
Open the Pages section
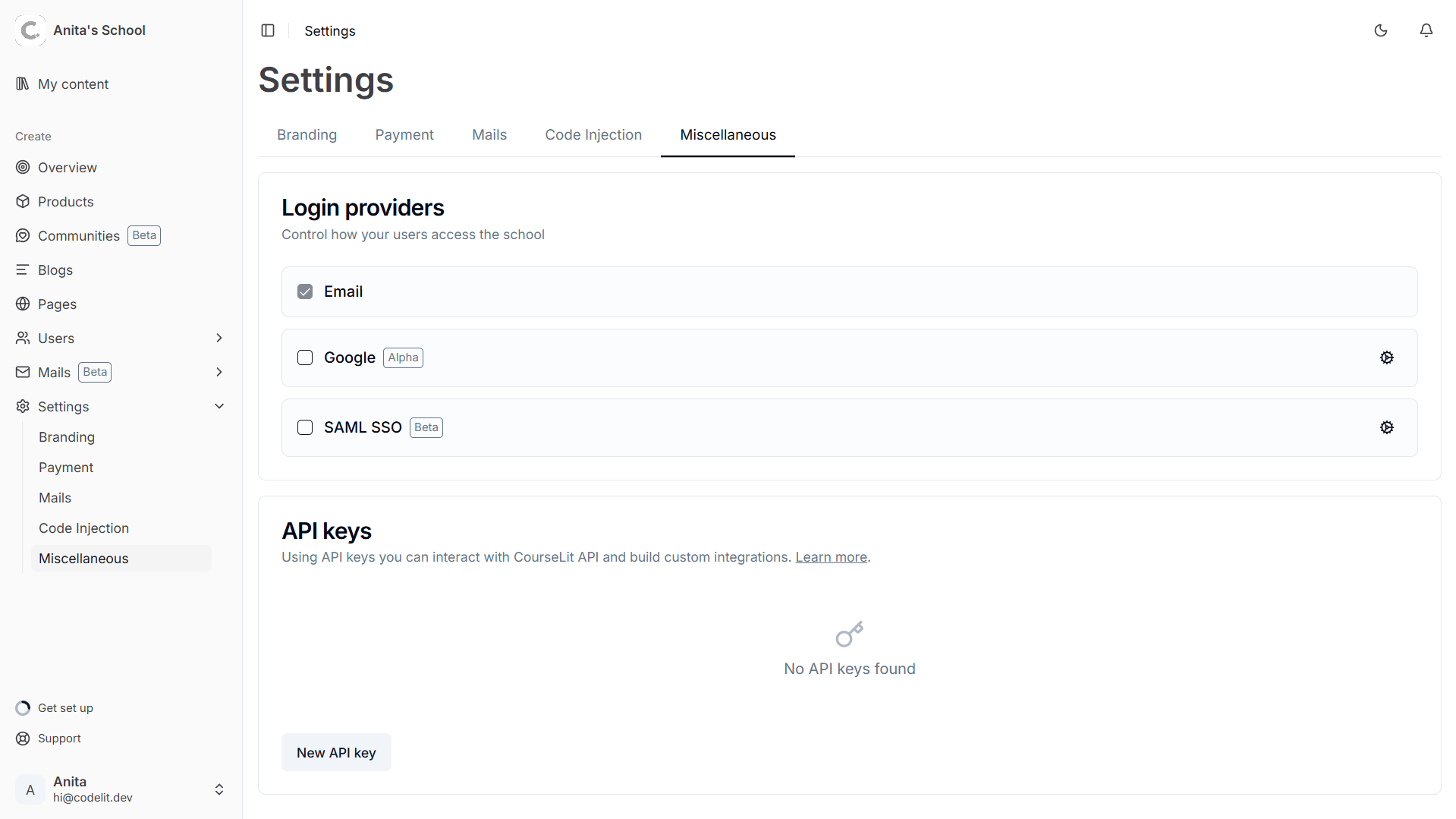[57, 304]
